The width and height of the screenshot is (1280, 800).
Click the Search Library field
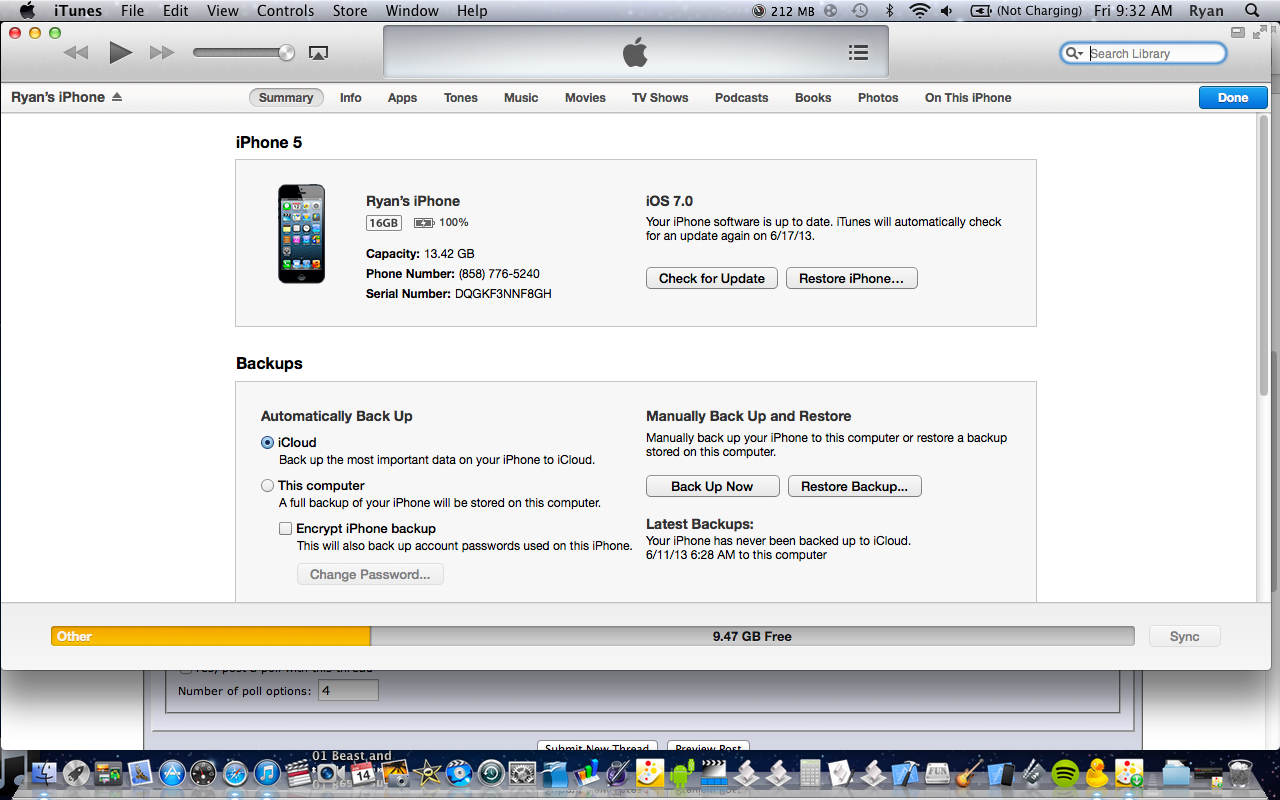[1143, 53]
